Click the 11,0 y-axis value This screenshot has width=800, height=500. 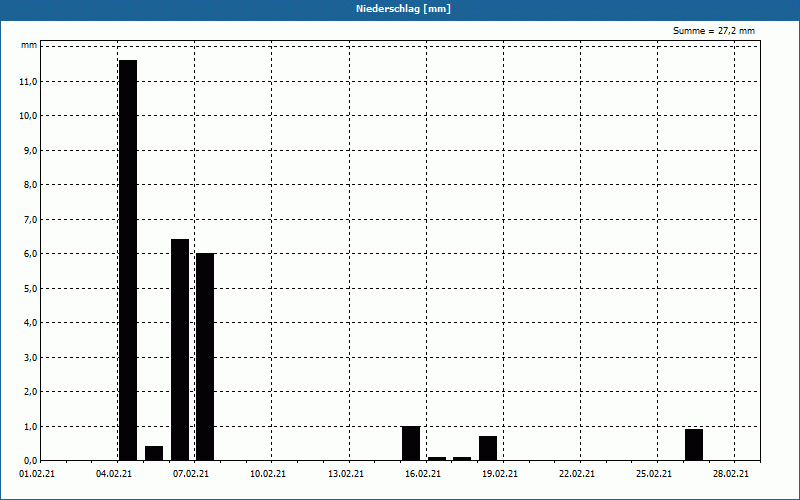pos(29,81)
